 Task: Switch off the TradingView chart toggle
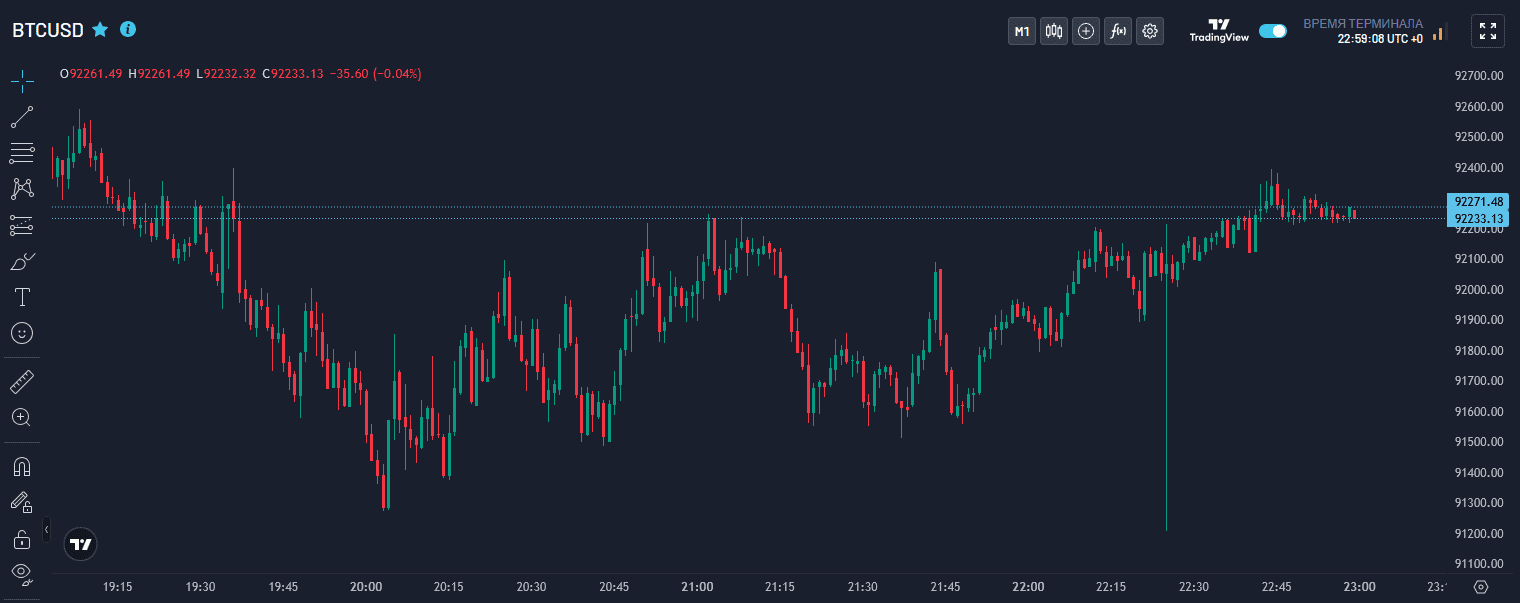[x=1273, y=31]
